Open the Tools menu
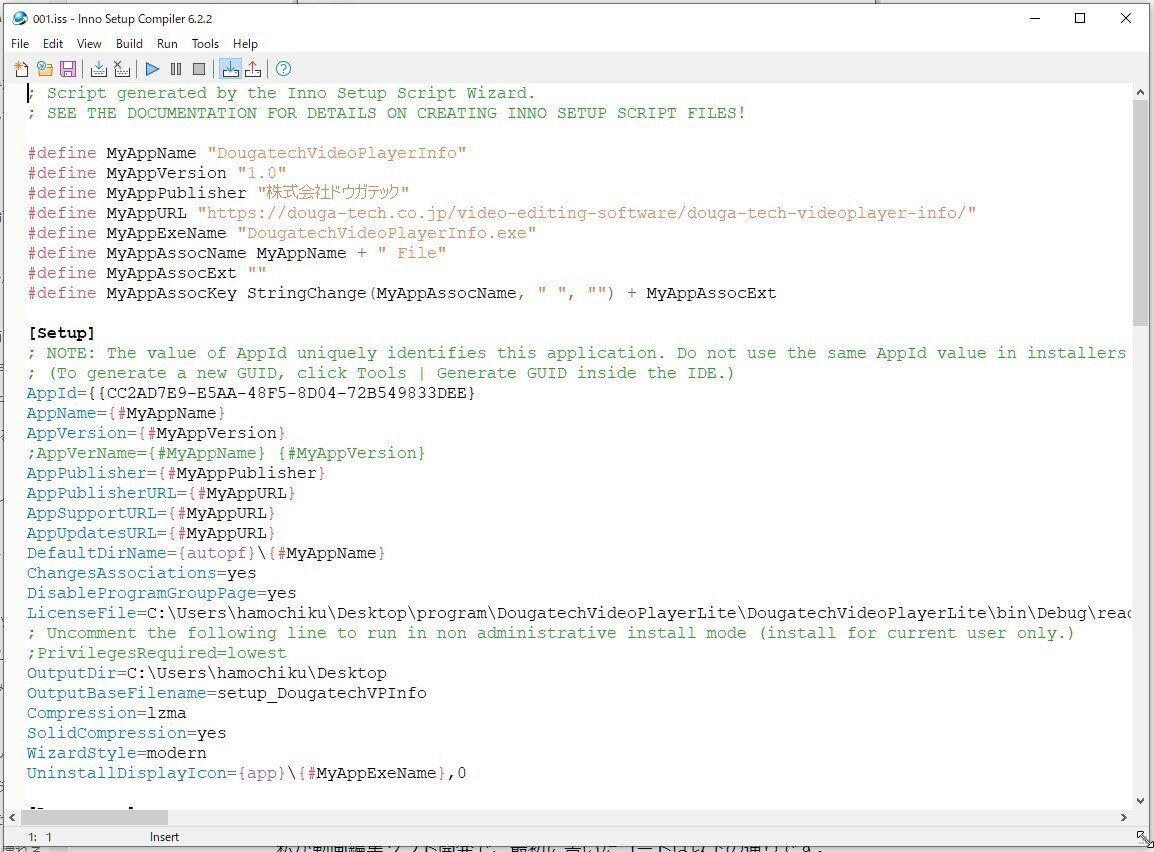1154x852 pixels. 205,44
